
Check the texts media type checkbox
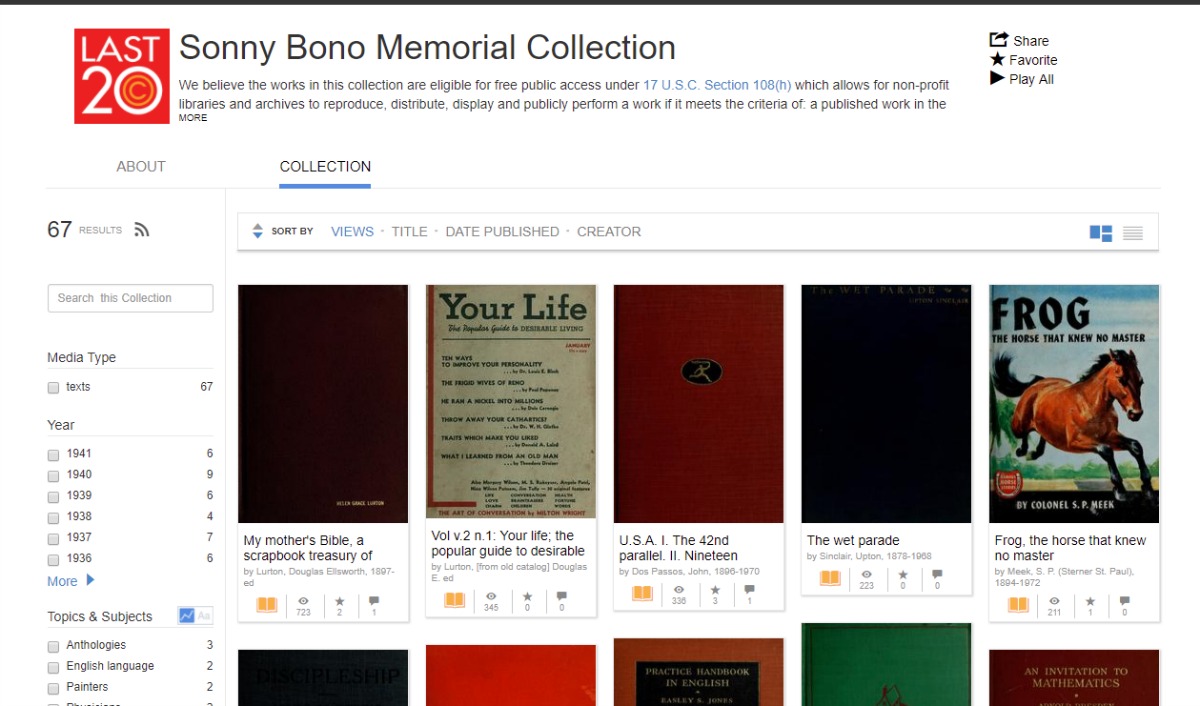[x=53, y=388]
